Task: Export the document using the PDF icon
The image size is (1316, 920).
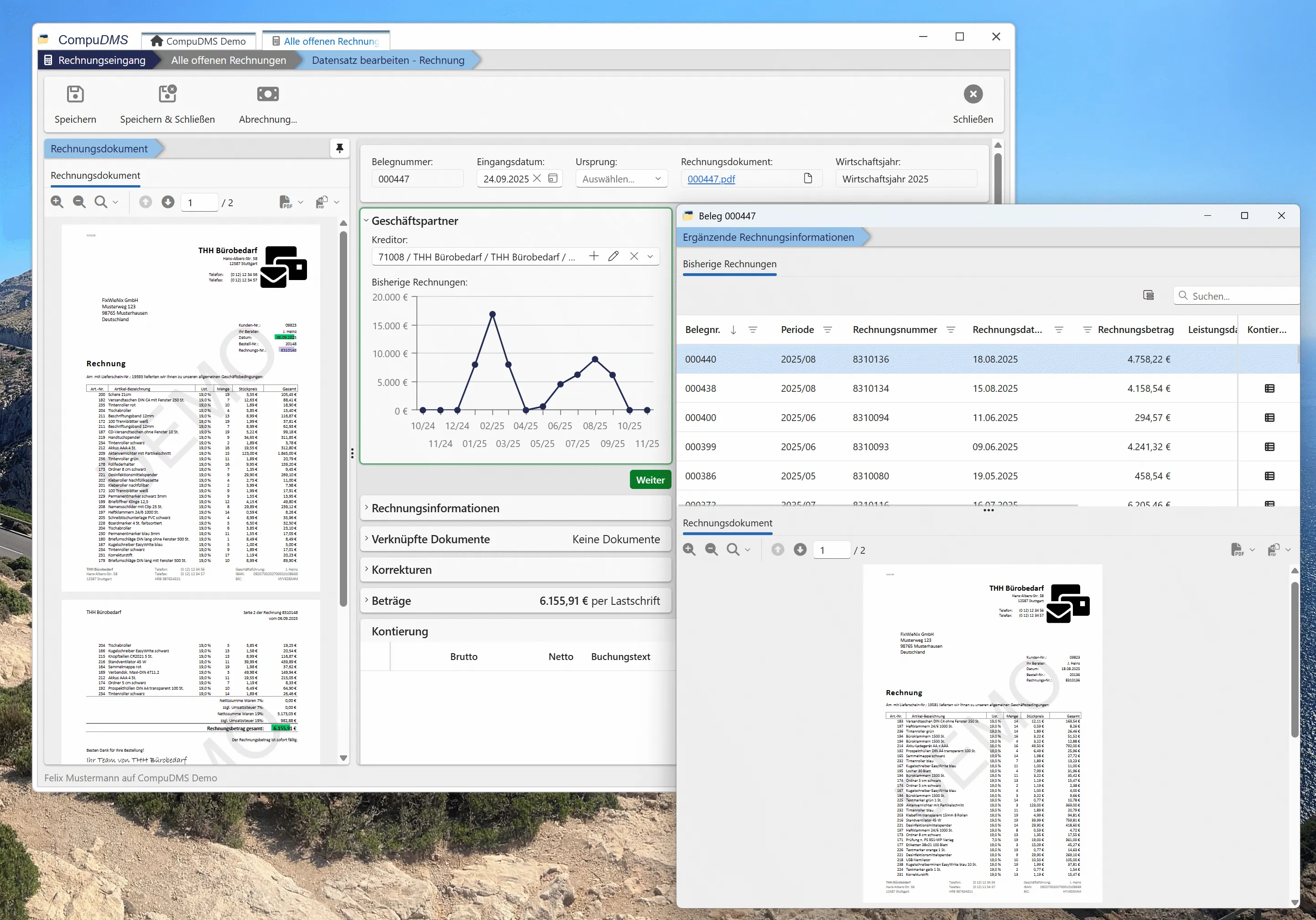Action: coord(286,202)
